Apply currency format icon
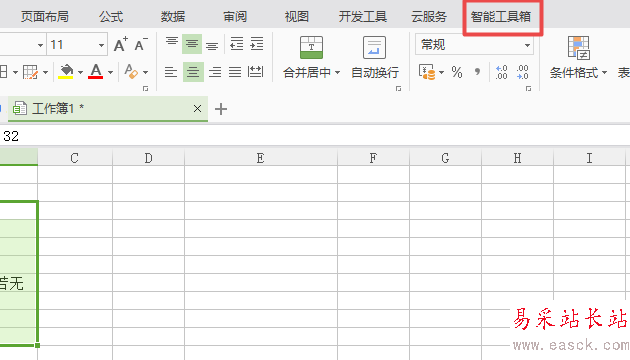The width and height of the screenshot is (630, 360). 427,72
